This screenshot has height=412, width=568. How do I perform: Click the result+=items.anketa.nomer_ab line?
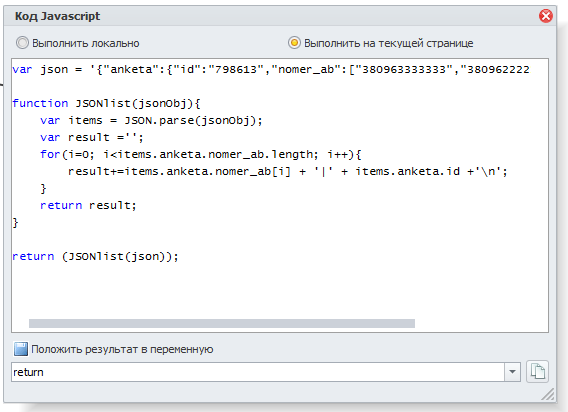point(288,171)
